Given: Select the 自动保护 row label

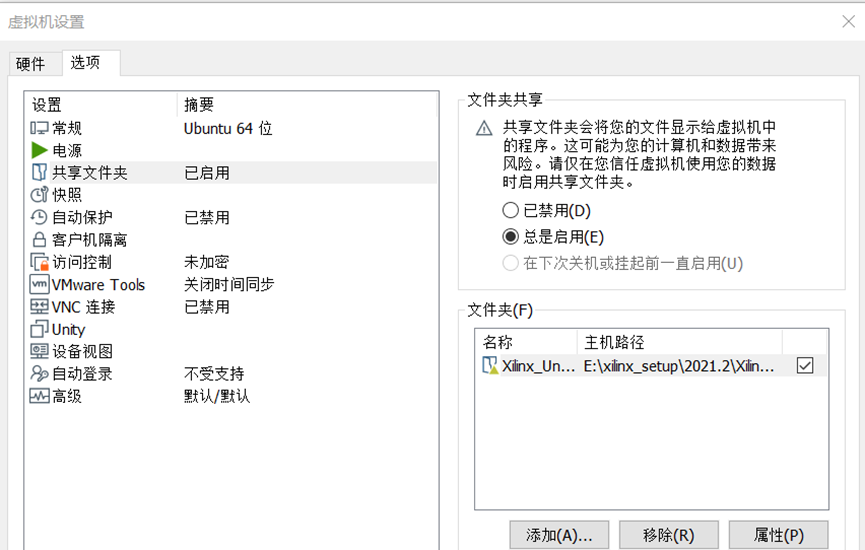Looking at the screenshot, I should click(82, 217).
